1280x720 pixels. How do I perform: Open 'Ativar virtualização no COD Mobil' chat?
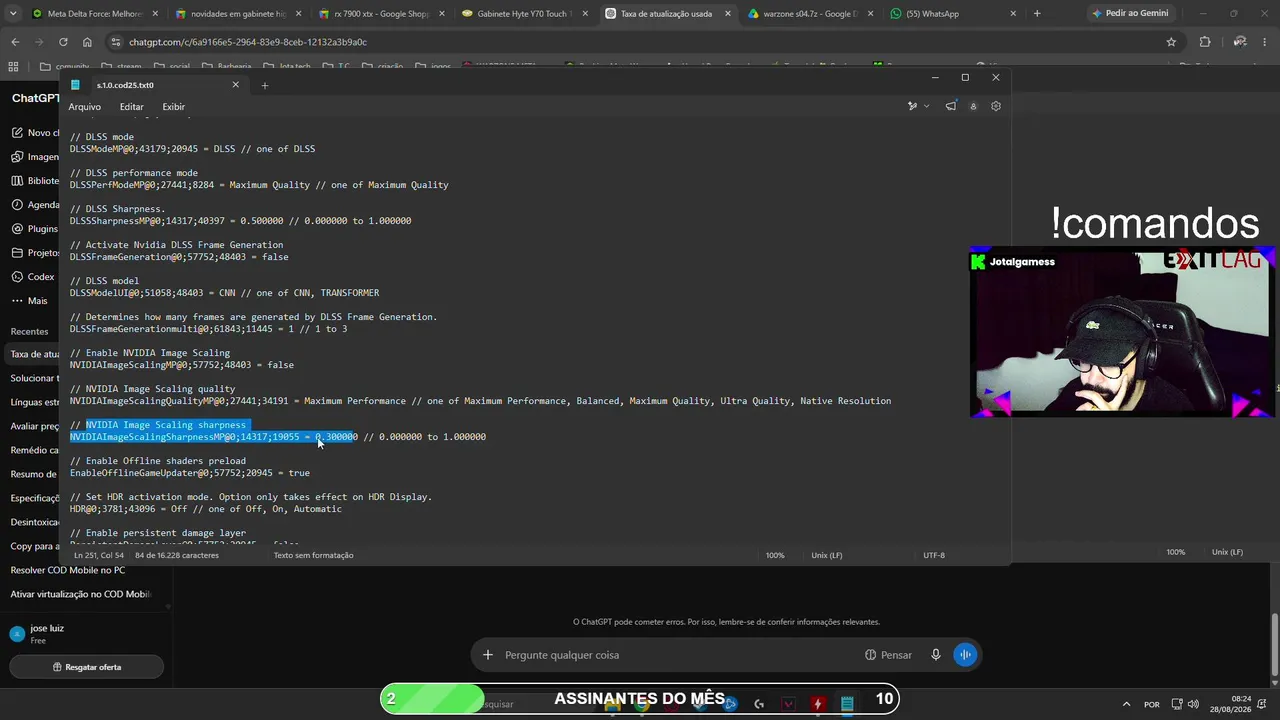click(x=80, y=594)
